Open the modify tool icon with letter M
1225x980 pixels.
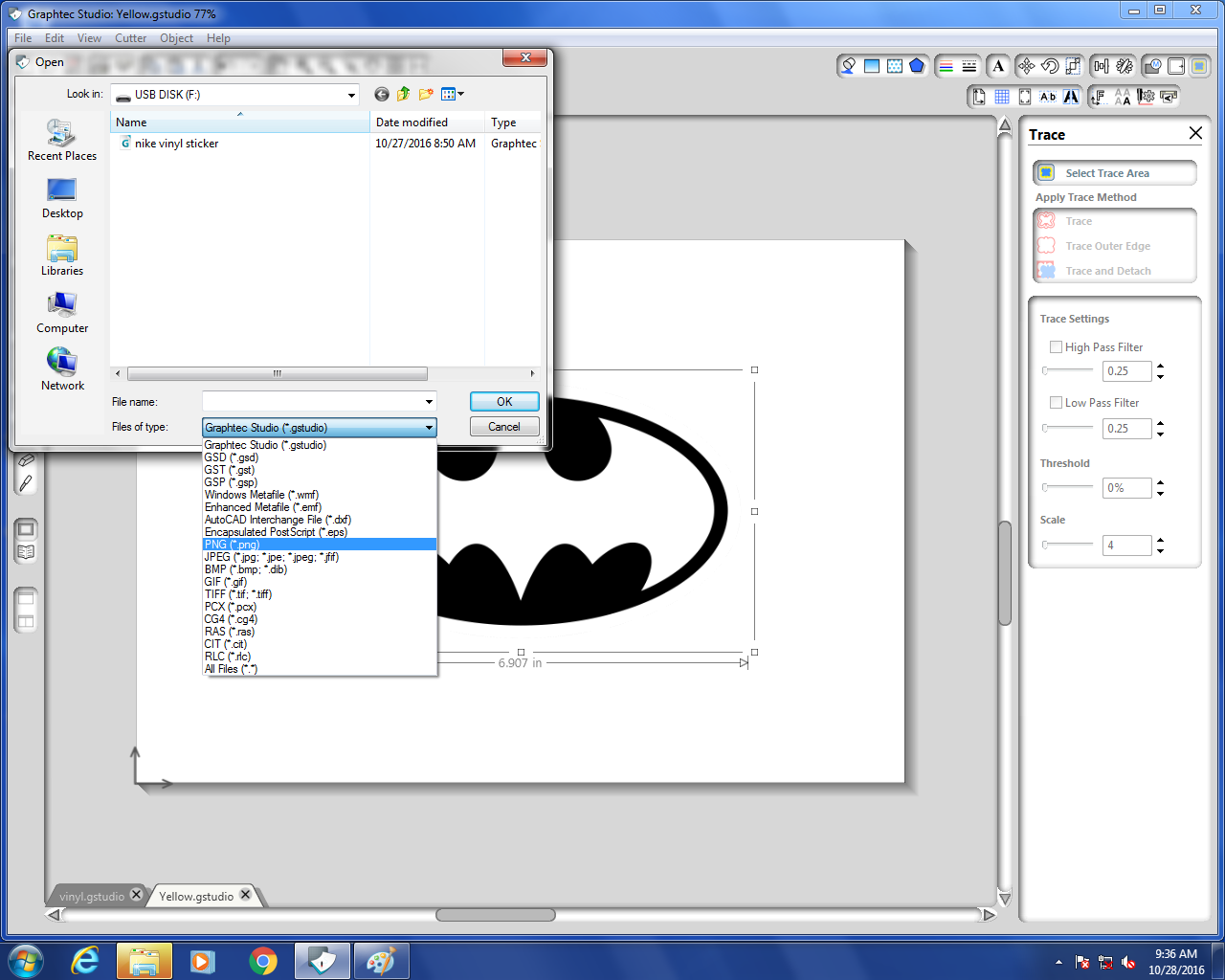pyautogui.click(x=1153, y=66)
